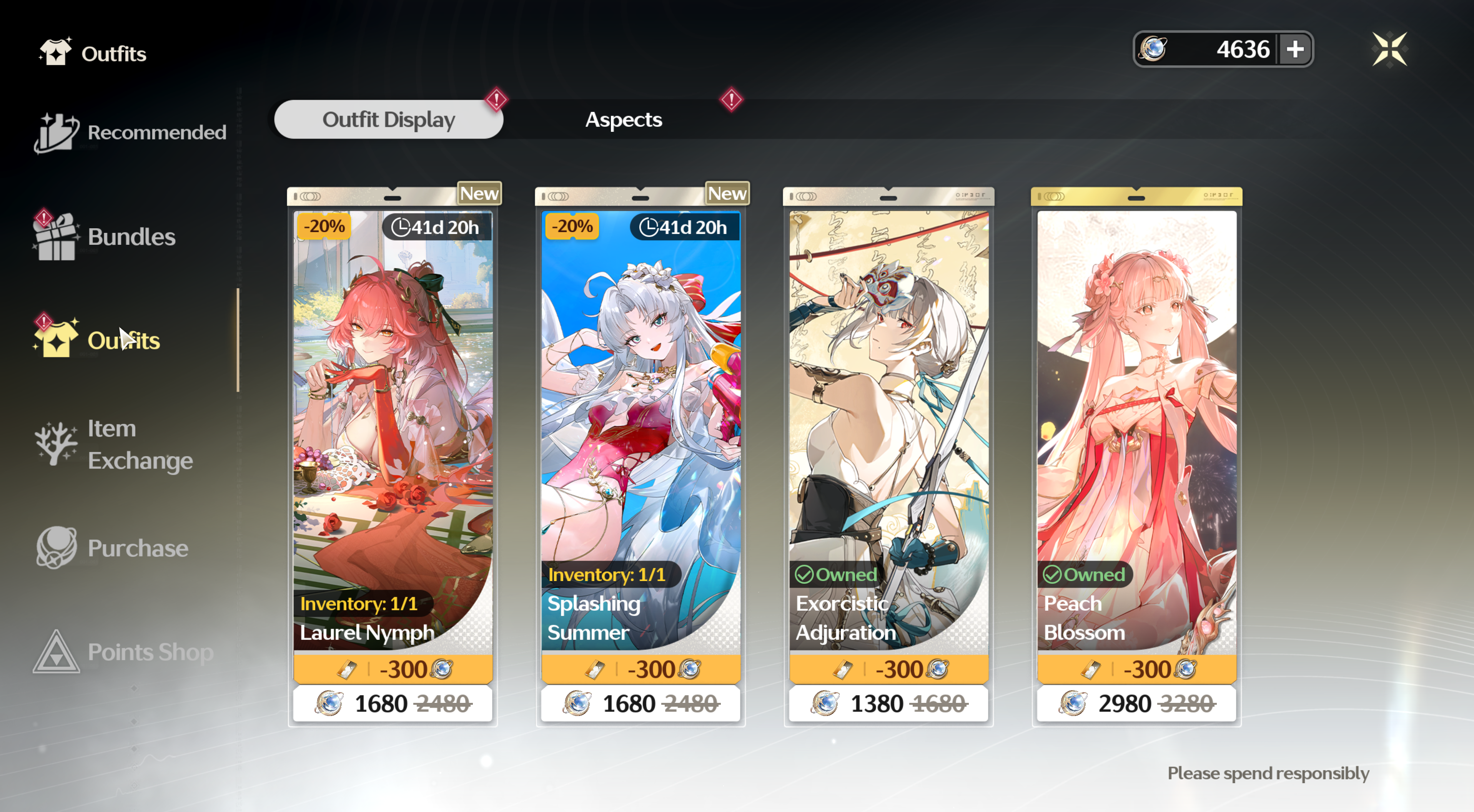
Task: Select the Points Shop triangle icon
Action: tap(56, 652)
